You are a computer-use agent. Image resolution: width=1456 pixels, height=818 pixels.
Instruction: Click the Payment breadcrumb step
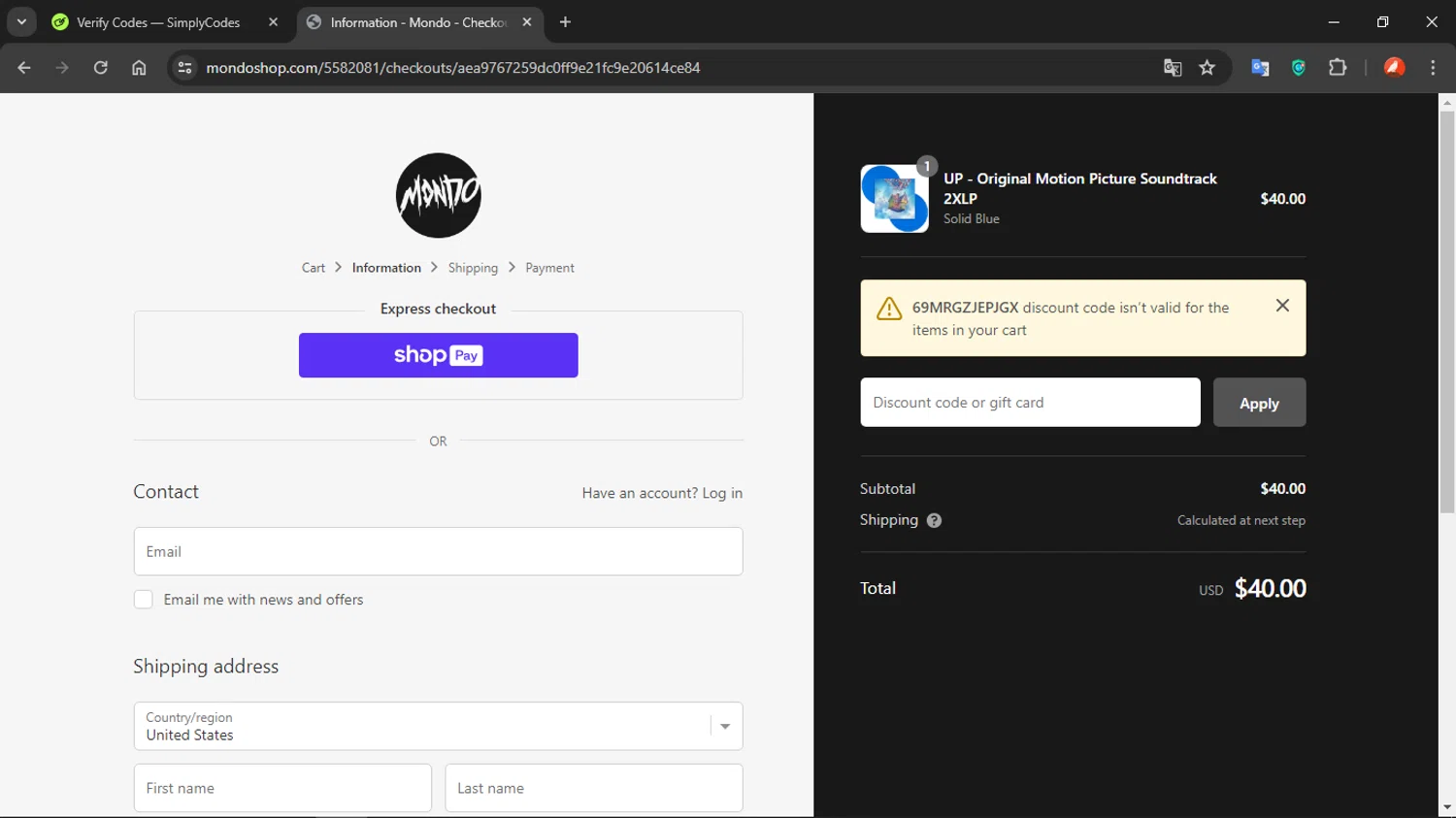[x=549, y=268]
